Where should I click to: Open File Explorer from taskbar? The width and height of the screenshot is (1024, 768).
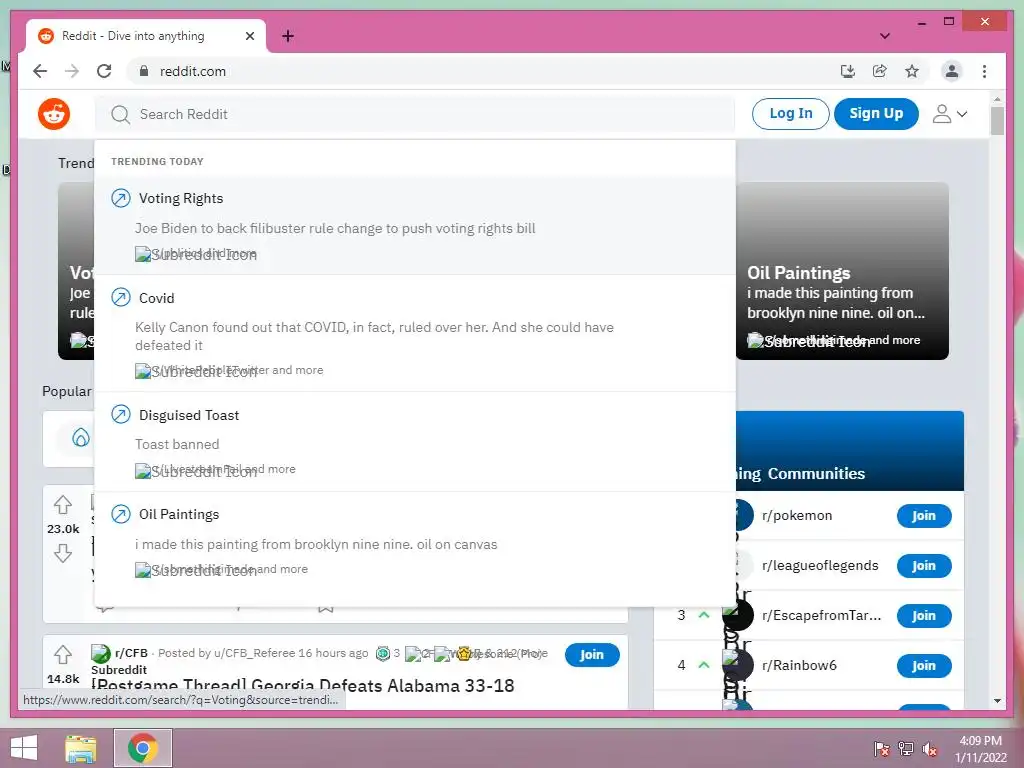coord(81,748)
